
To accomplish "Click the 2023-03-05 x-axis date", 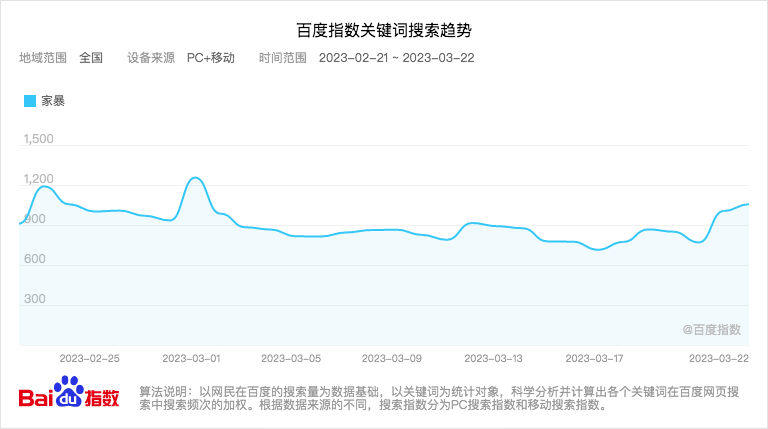I will [291, 358].
